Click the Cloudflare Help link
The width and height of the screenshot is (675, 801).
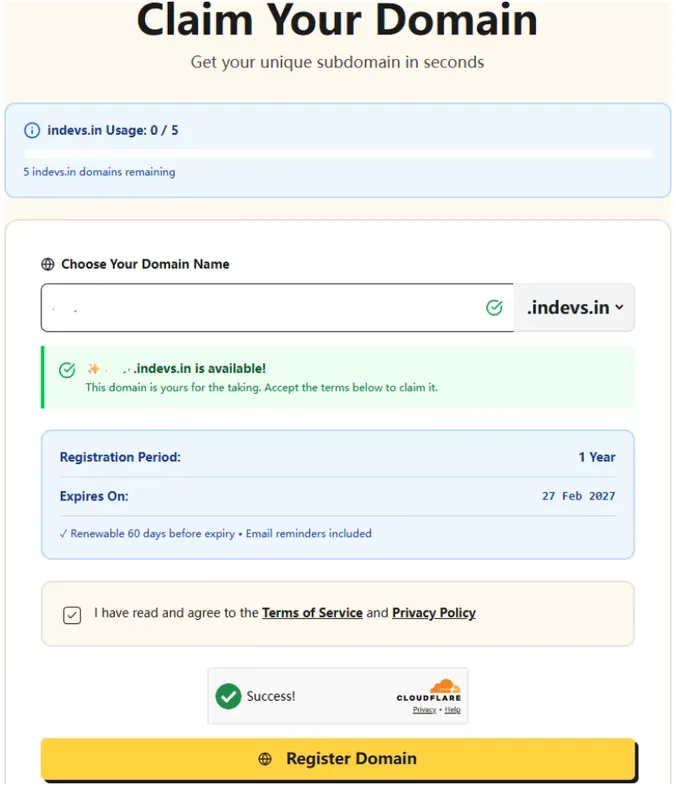(453, 710)
